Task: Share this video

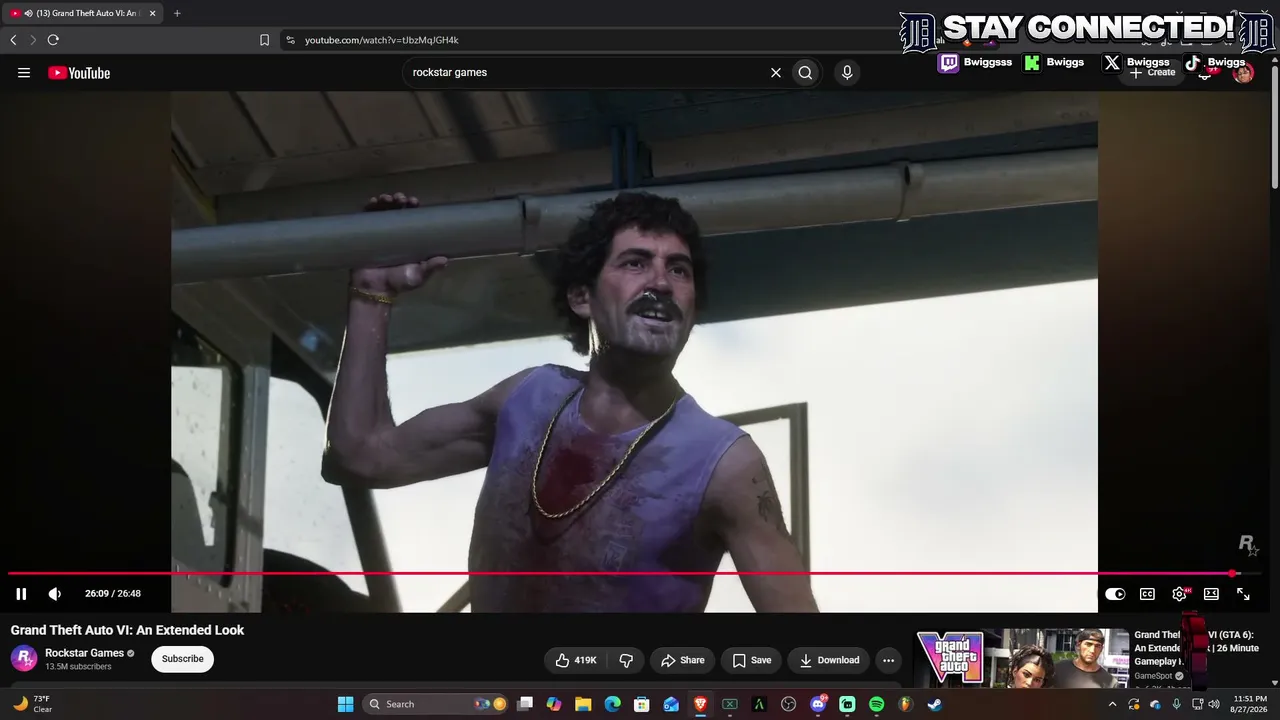Action: tap(682, 660)
